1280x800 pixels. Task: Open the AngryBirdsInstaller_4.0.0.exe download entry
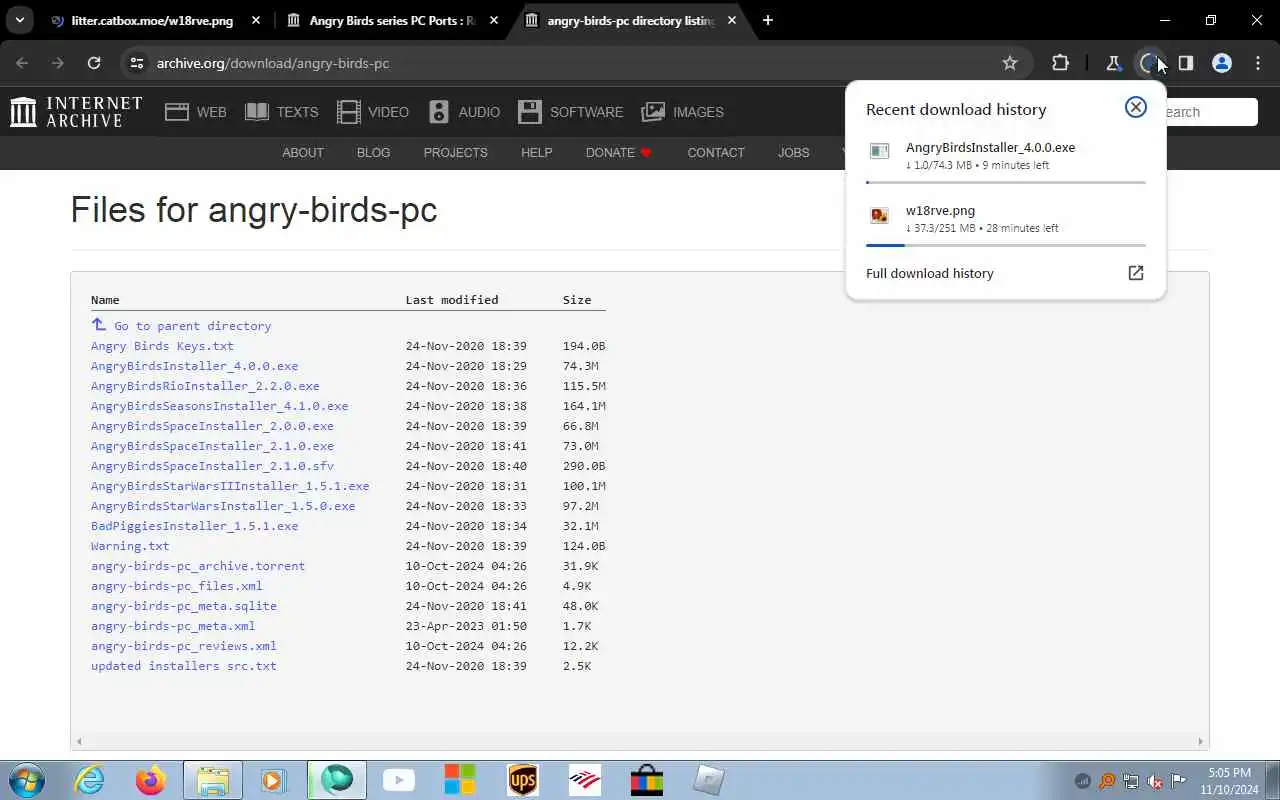pyautogui.click(x=1005, y=155)
